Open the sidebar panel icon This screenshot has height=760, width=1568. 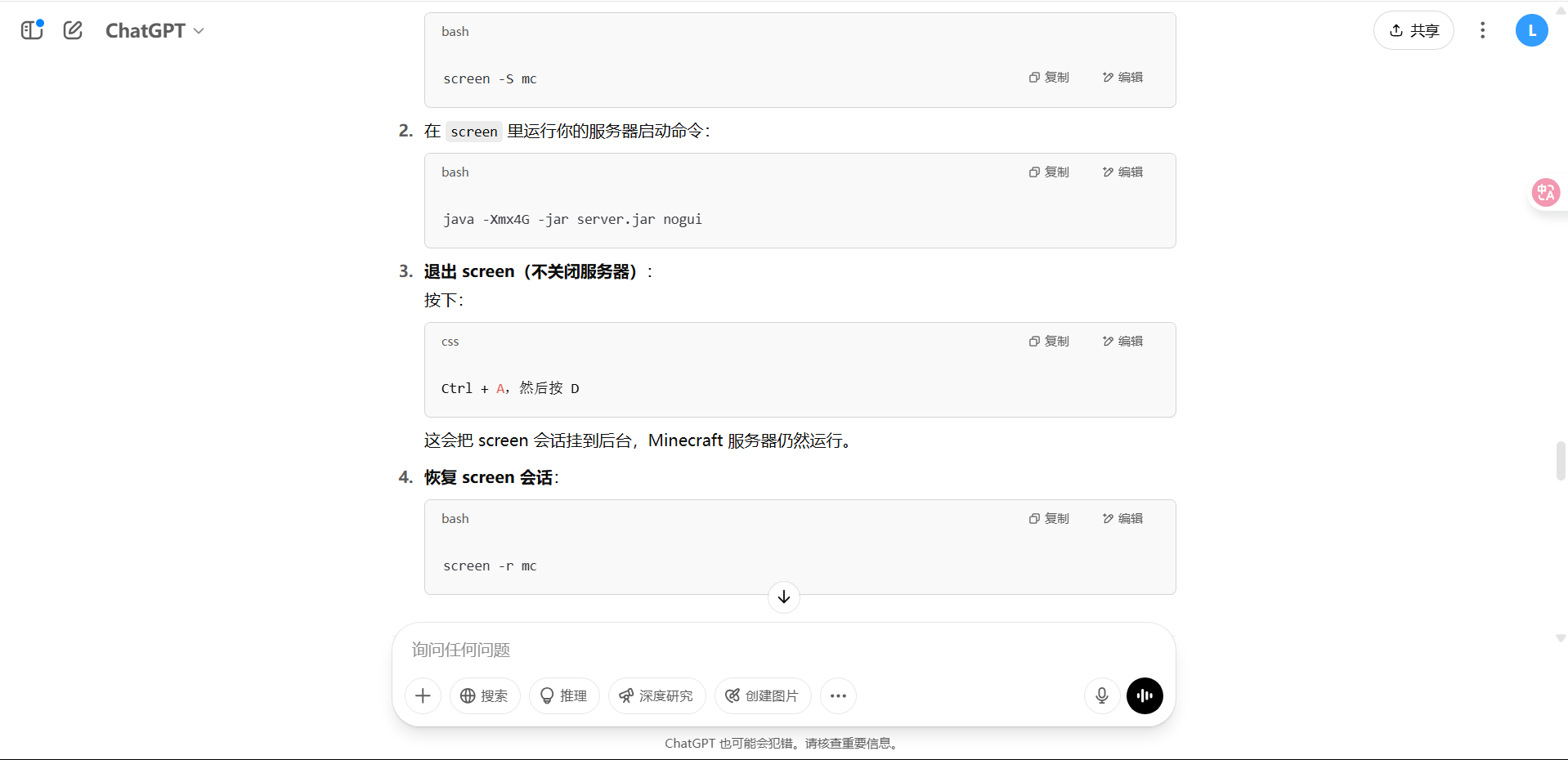[x=32, y=30]
